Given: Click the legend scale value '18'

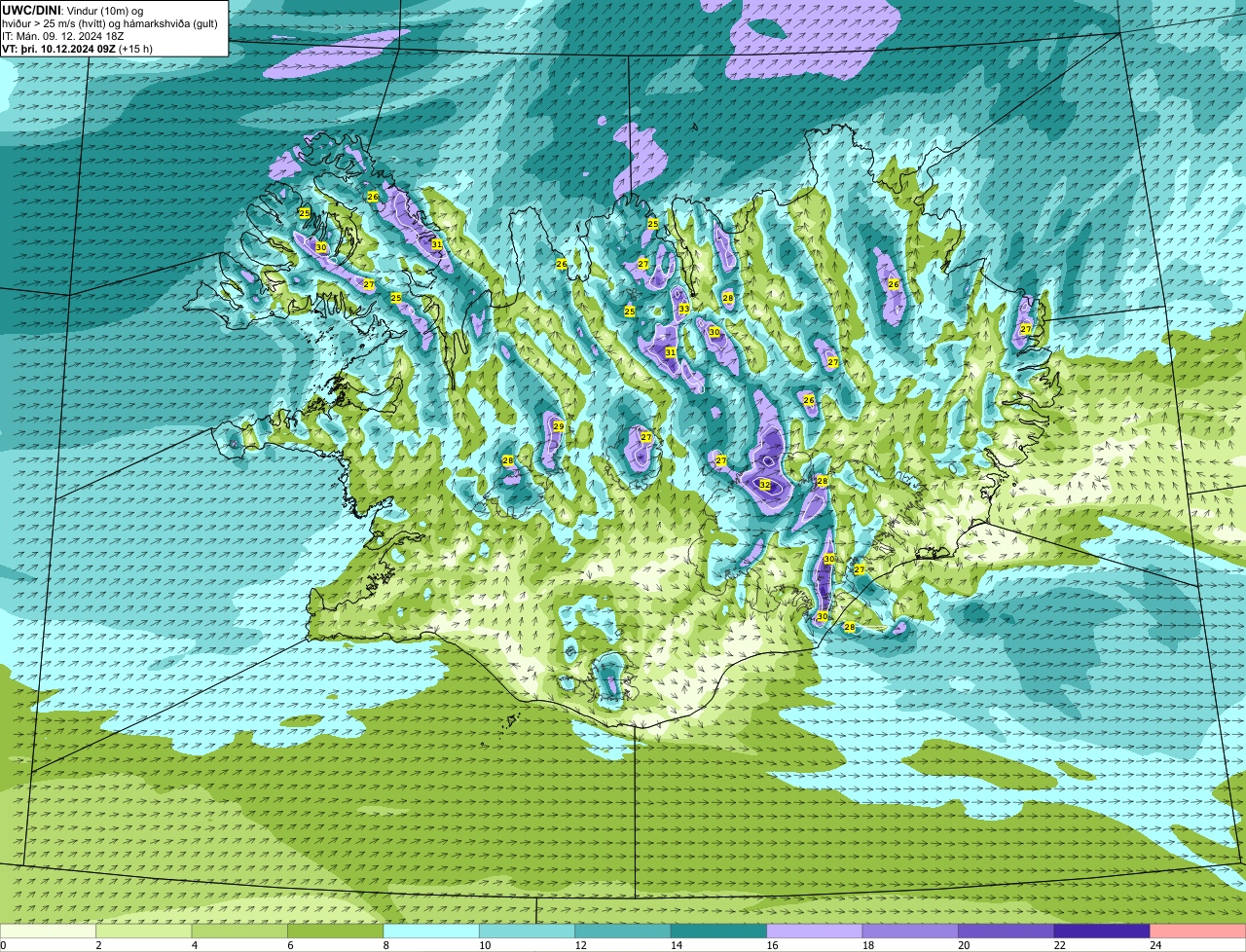Looking at the screenshot, I should click(x=867, y=945).
